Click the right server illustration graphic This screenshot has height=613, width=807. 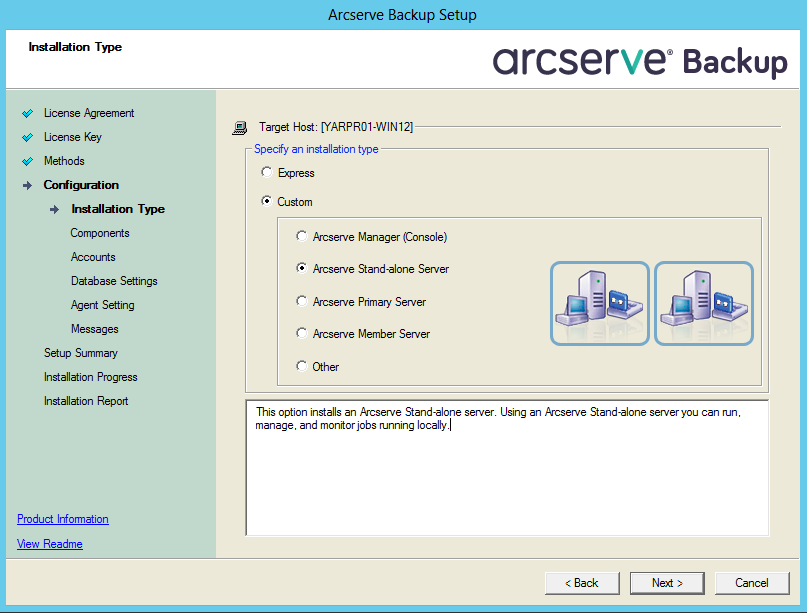tap(704, 303)
